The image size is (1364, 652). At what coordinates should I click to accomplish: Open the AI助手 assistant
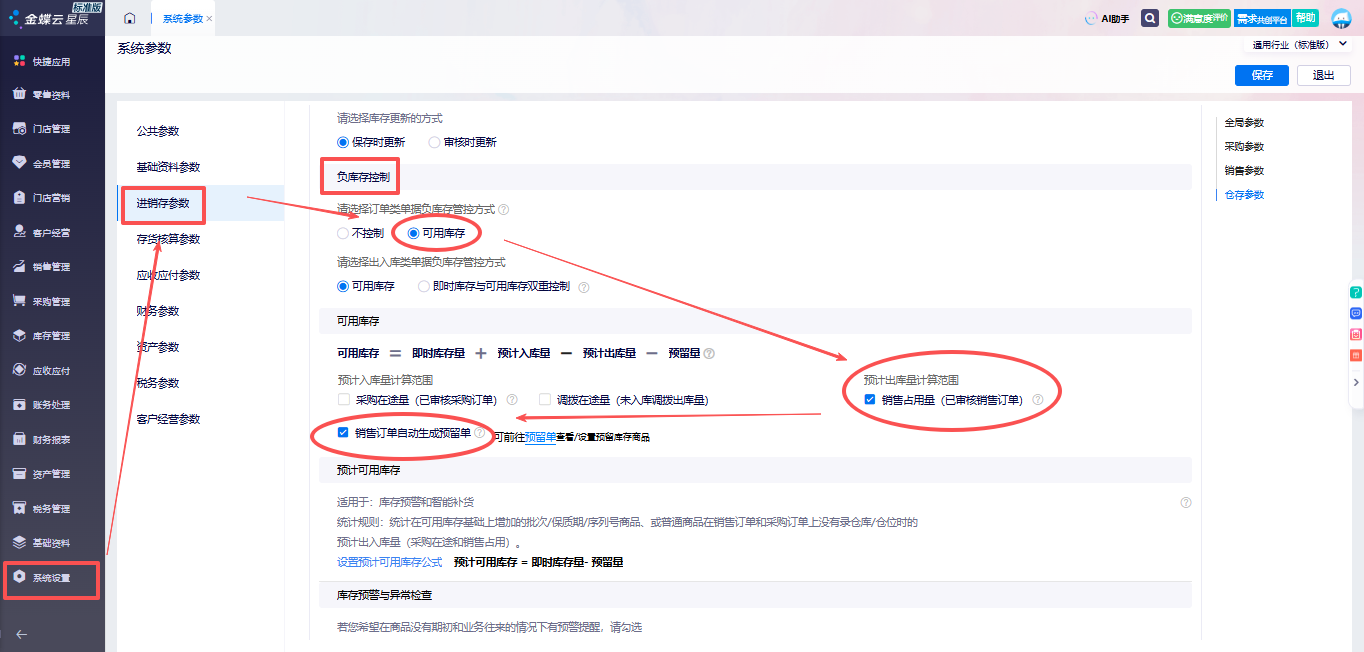click(1107, 19)
